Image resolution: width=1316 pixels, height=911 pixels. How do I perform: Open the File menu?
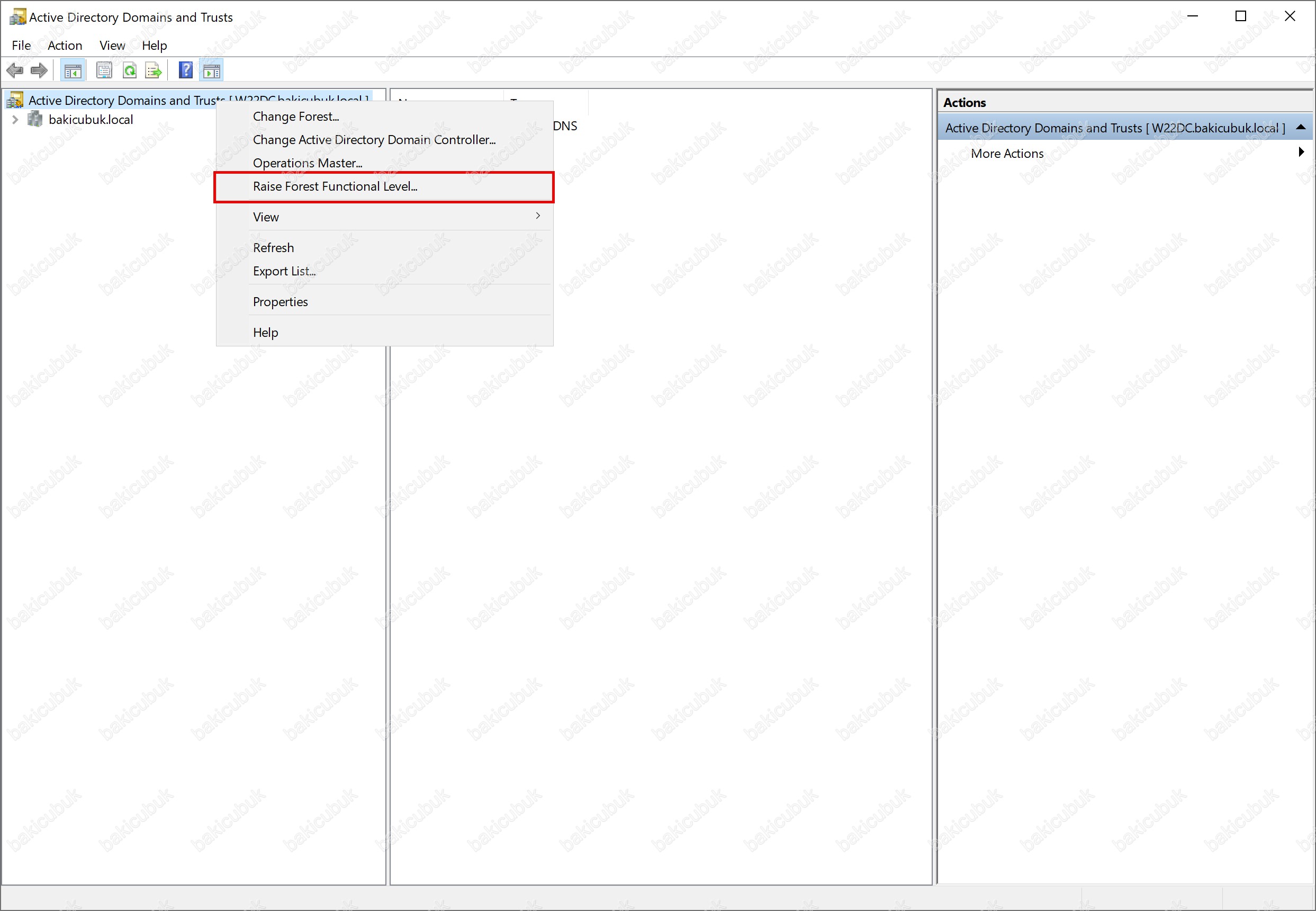point(22,46)
